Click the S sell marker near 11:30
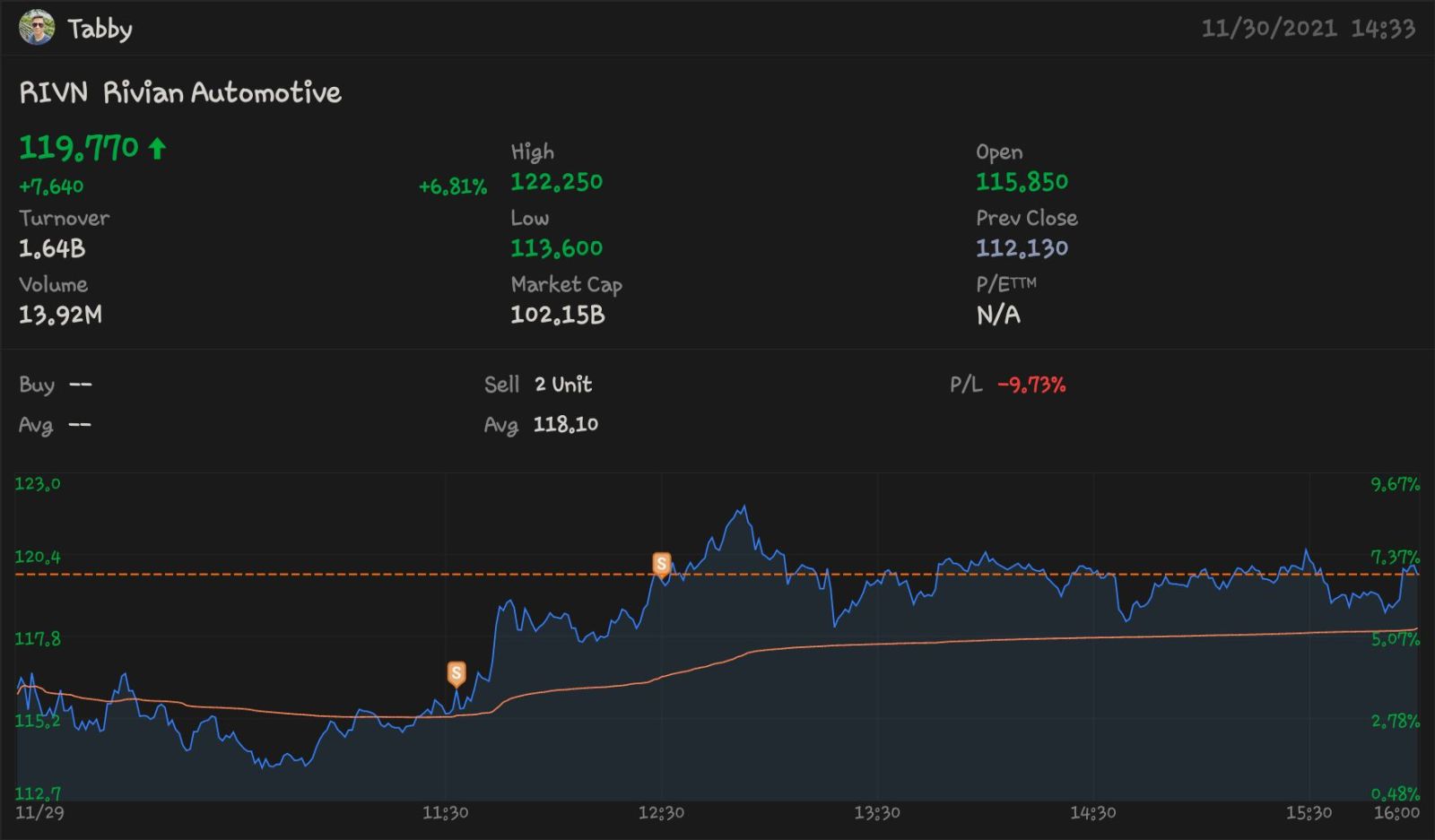The image size is (1435, 840). [x=457, y=674]
